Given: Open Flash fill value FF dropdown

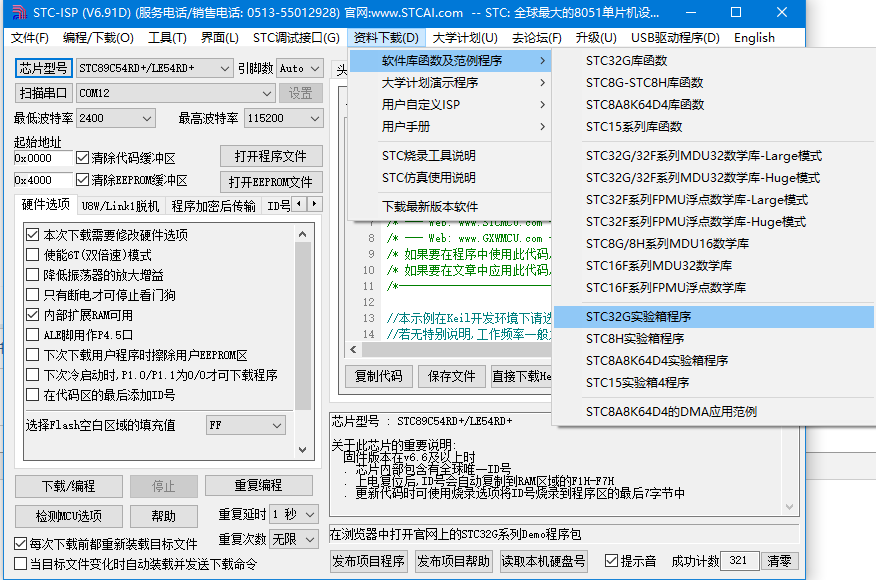Looking at the screenshot, I should tap(246, 425).
